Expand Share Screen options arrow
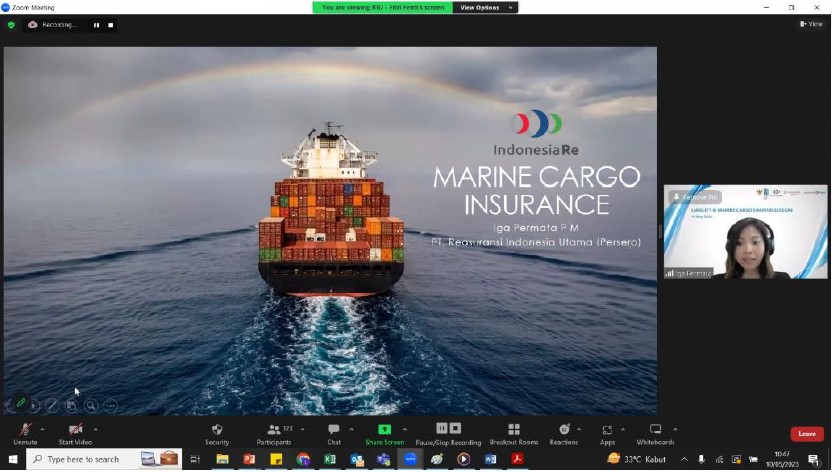This screenshot has height=472, width=832. [x=405, y=429]
